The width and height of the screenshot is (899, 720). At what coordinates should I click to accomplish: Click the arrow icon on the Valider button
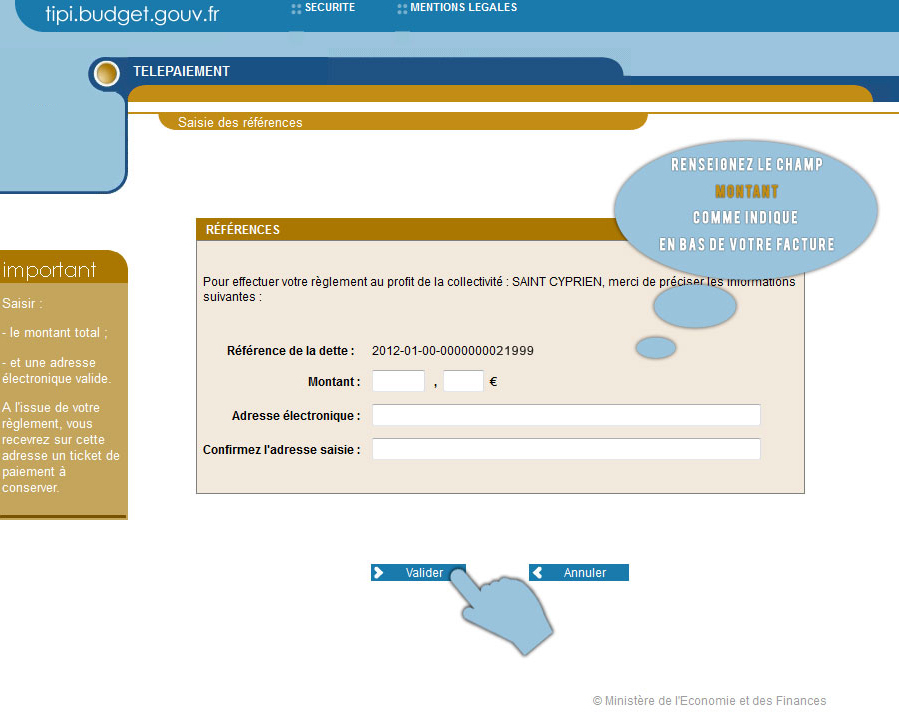(x=379, y=573)
